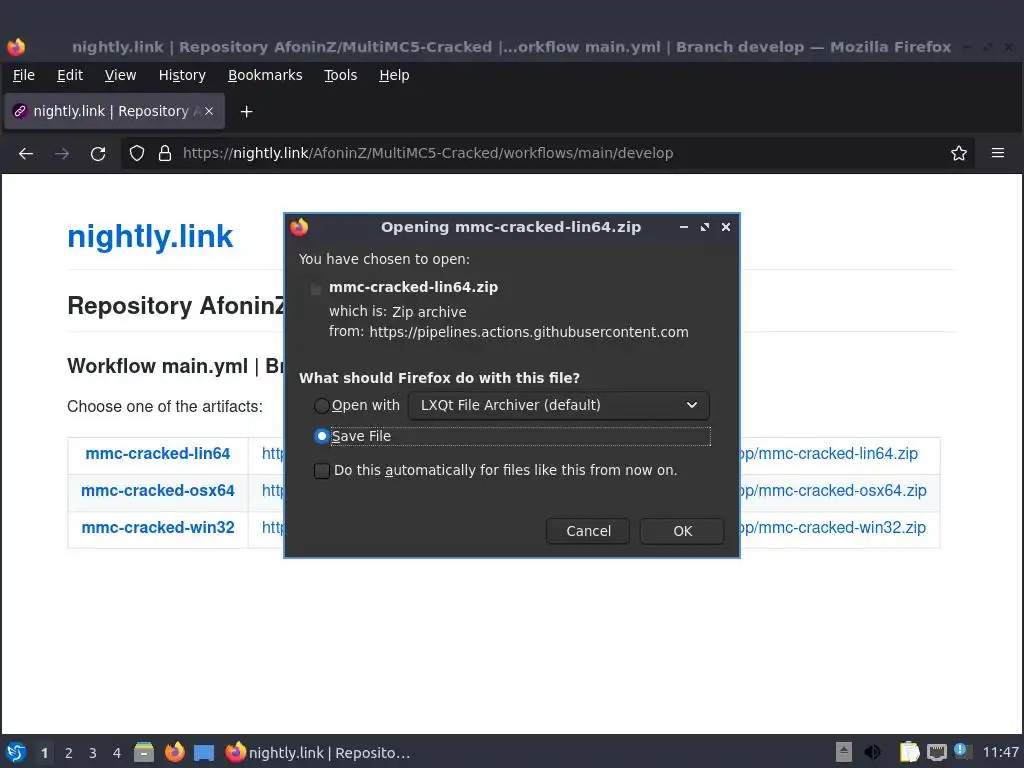Viewport: 1024px width, 768px height.
Task: Click the OK button in the dialog
Action: [682, 531]
